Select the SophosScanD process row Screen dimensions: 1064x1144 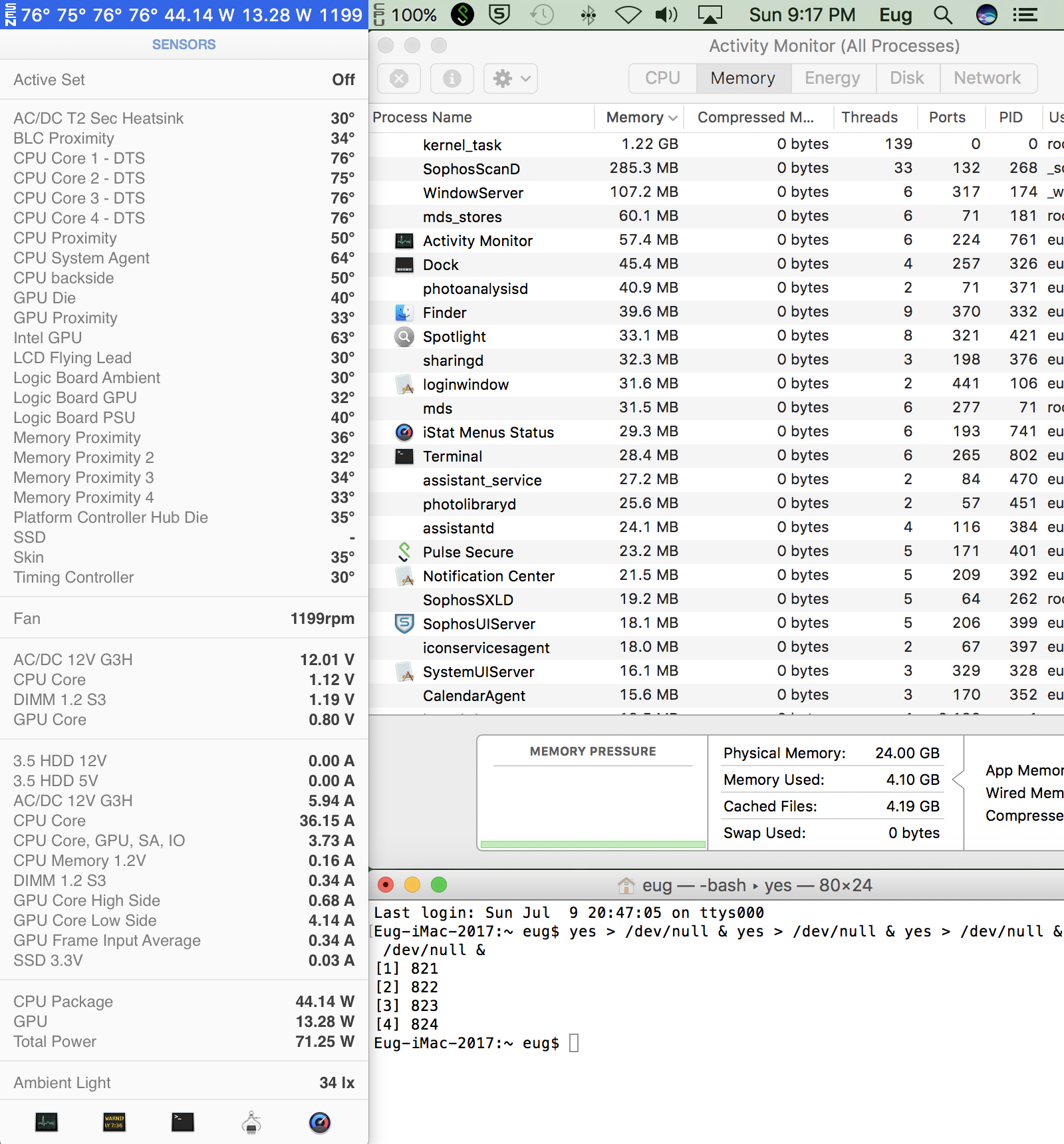[x=716, y=168]
